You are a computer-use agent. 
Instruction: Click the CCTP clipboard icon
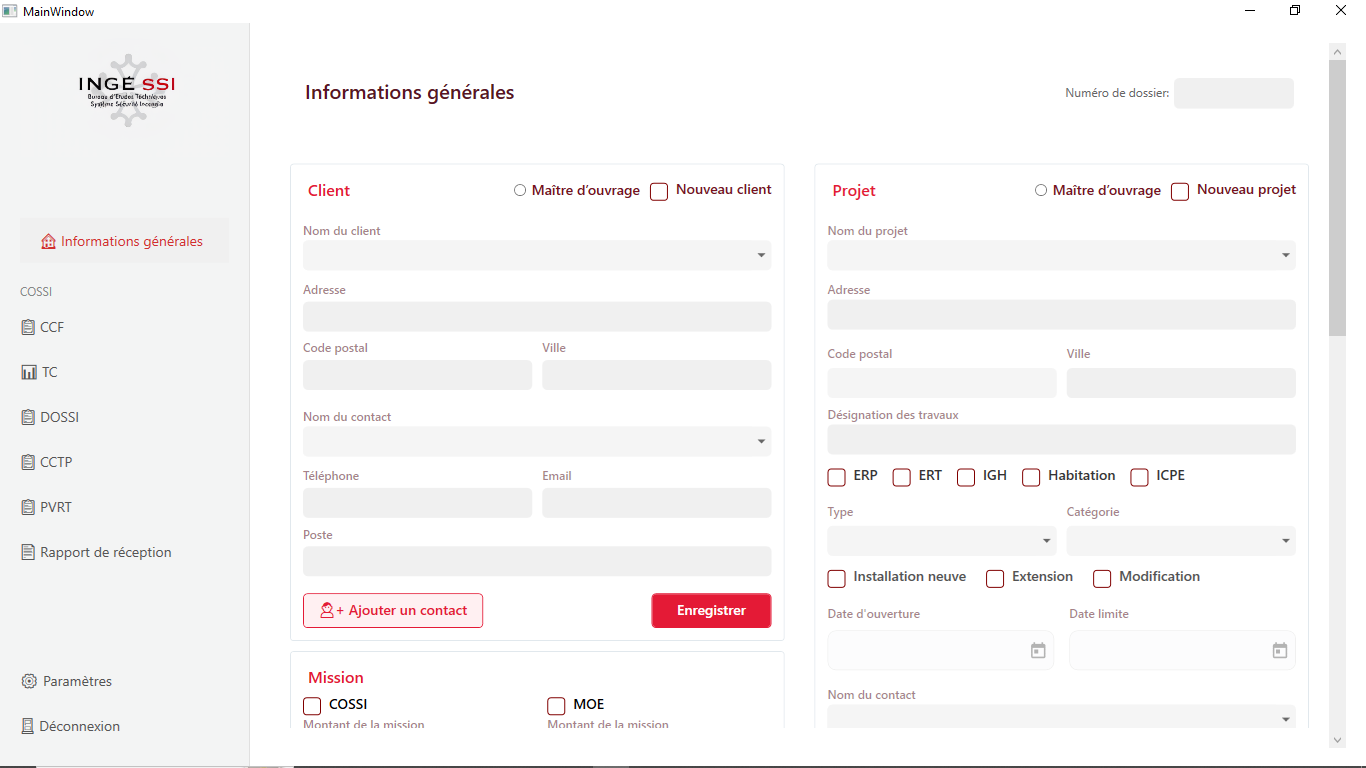click(x=28, y=462)
